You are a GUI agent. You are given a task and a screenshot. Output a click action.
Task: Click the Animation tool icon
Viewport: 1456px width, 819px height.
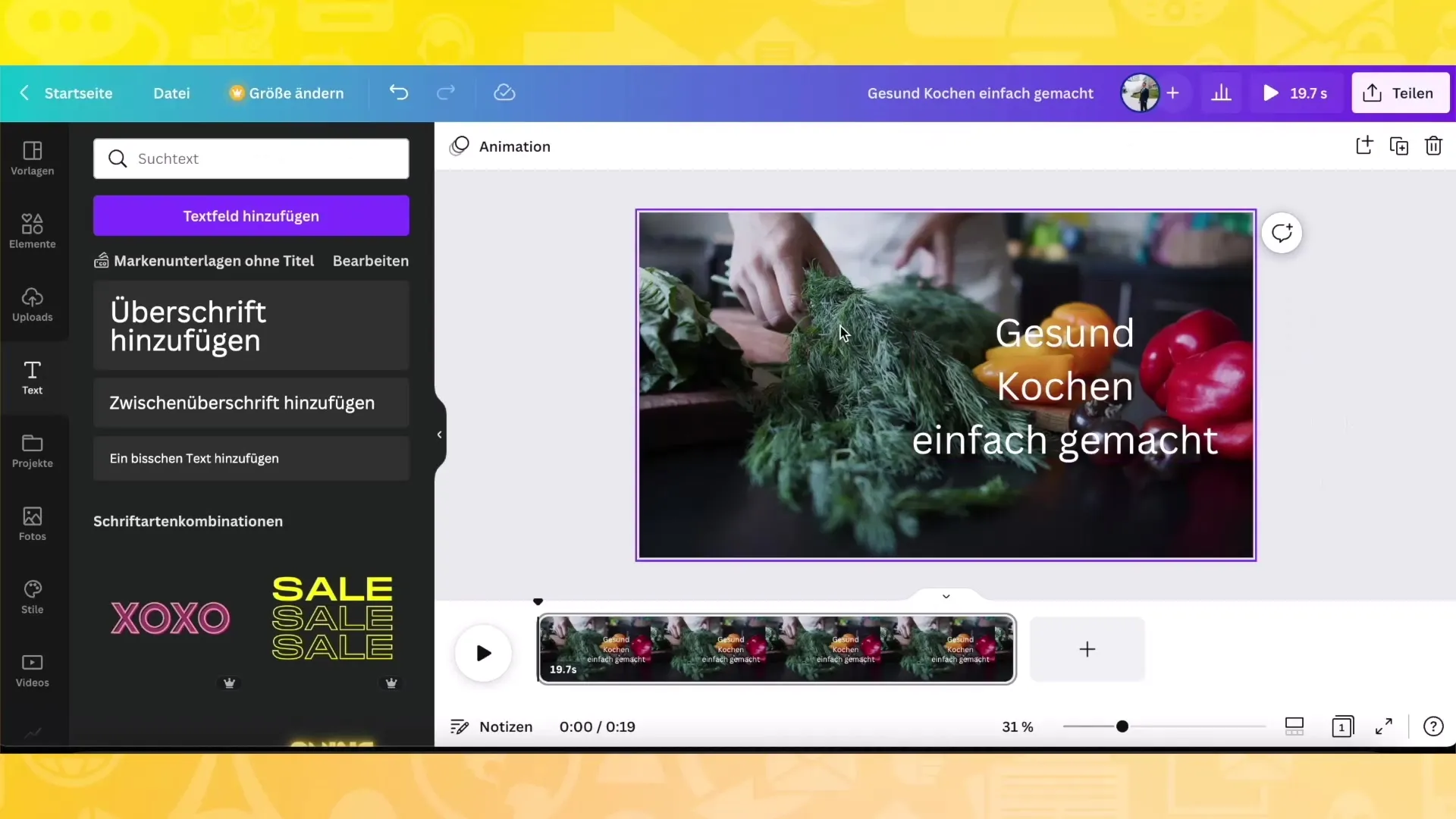(460, 146)
